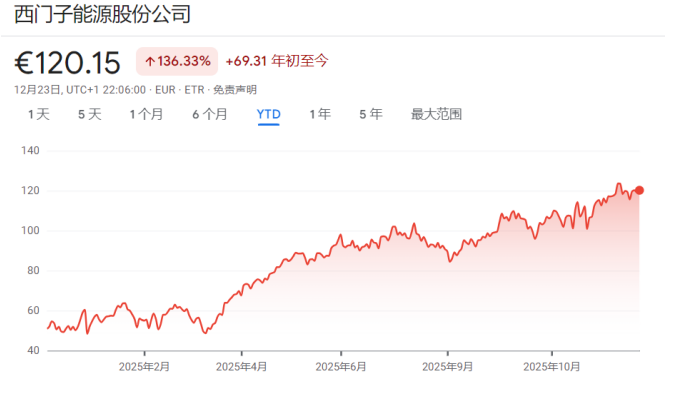This screenshot has height=399, width=674.
Task: Click the 80 y-axis value
Action: 33,270
